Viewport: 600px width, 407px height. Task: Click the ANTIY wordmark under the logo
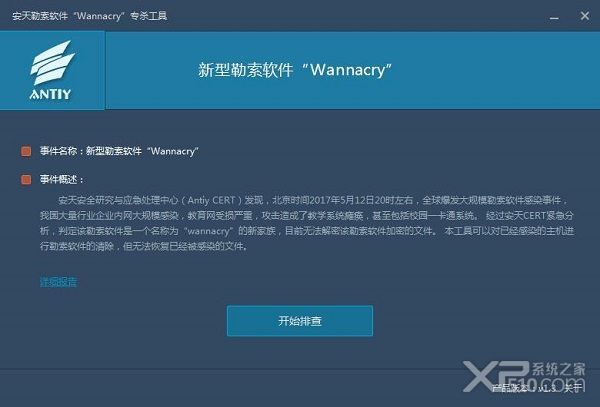tap(51, 94)
